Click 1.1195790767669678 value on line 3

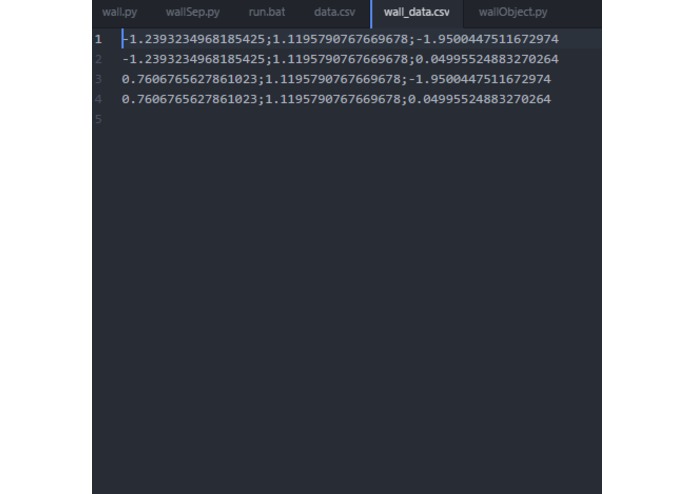[x=333, y=79]
